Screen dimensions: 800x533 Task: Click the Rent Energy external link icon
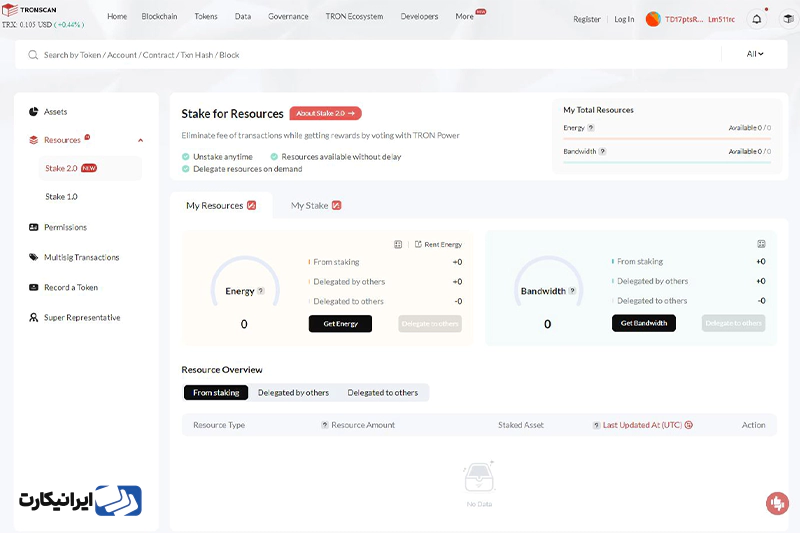pos(418,244)
